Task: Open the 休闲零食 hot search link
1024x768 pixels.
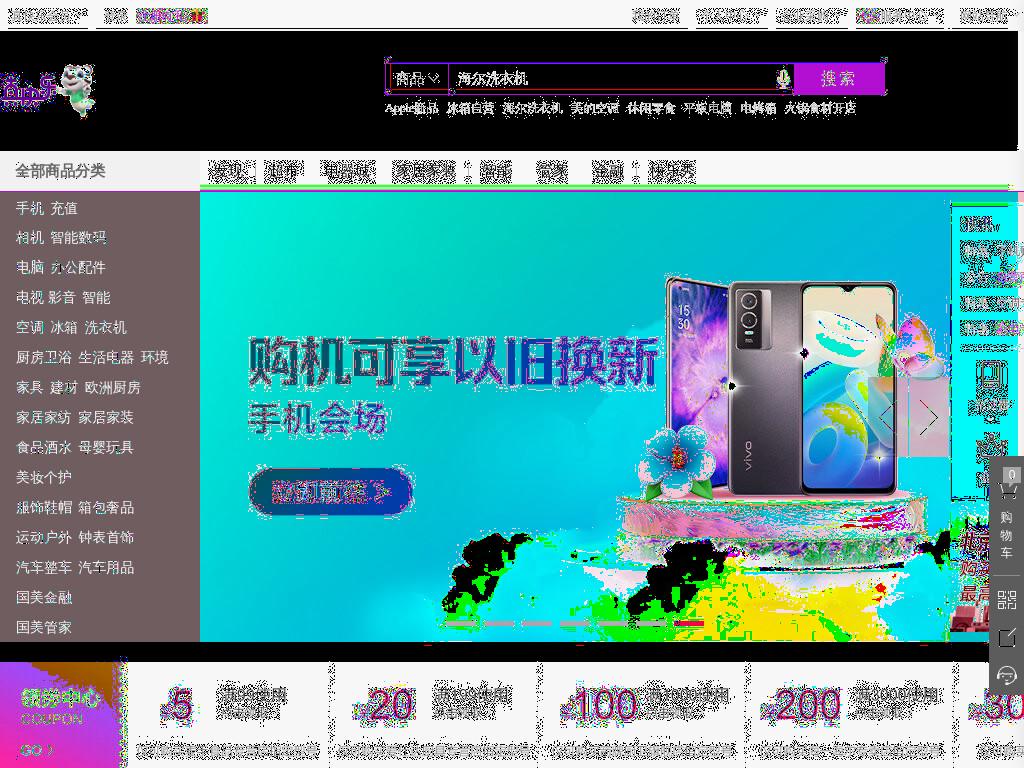Action: (650, 108)
